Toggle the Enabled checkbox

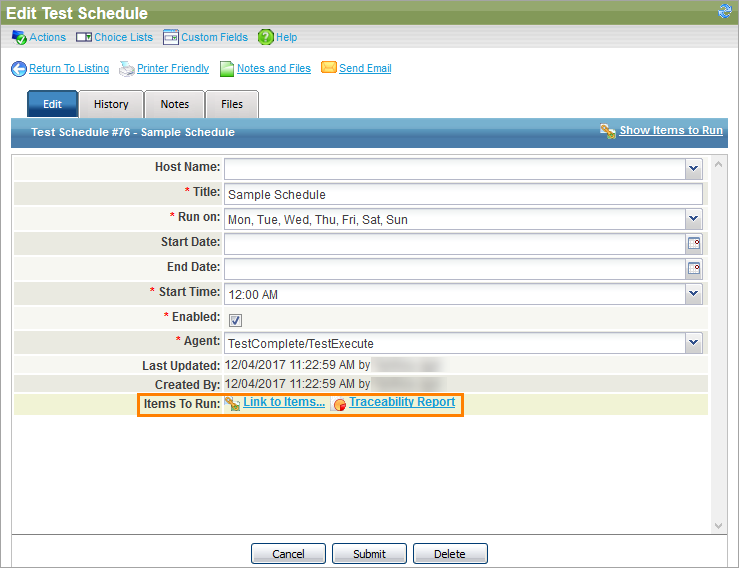click(235, 321)
